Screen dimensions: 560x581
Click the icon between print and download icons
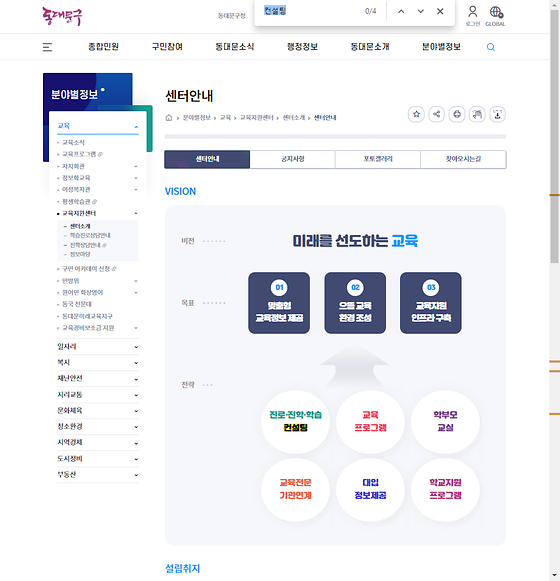477,114
